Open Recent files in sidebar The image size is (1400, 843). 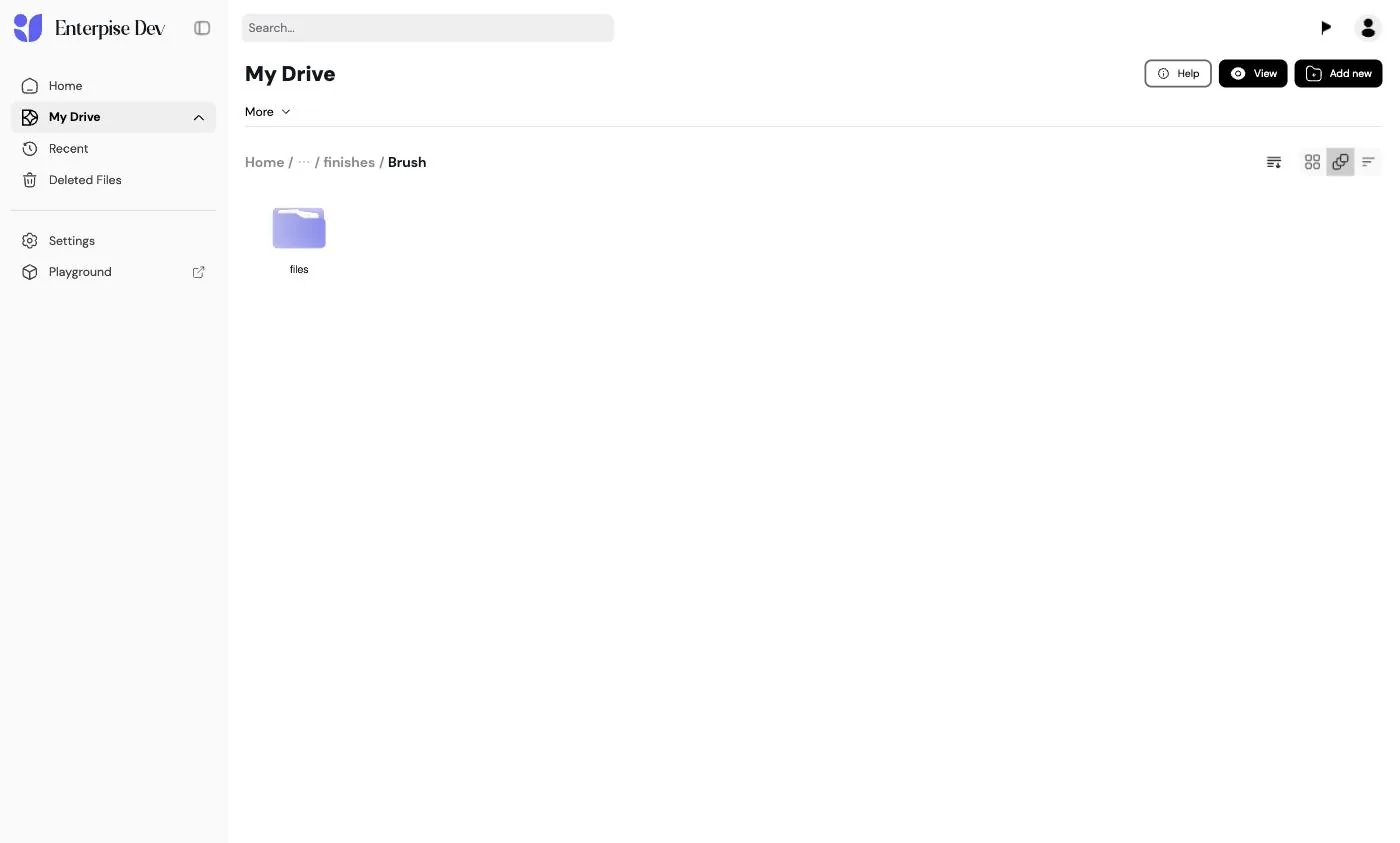click(x=113, y=149)
